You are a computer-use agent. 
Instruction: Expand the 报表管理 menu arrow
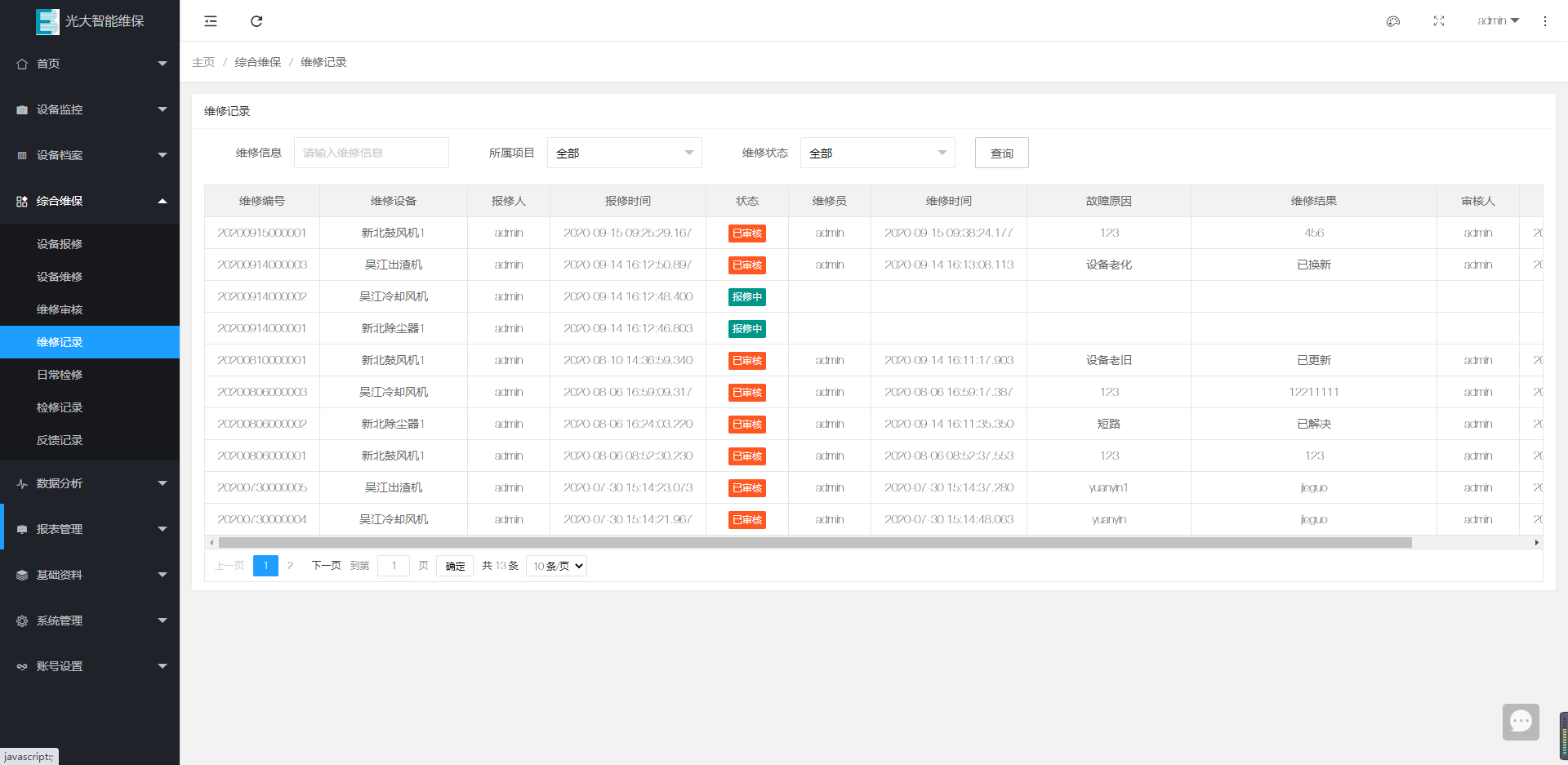coord(163,529)
